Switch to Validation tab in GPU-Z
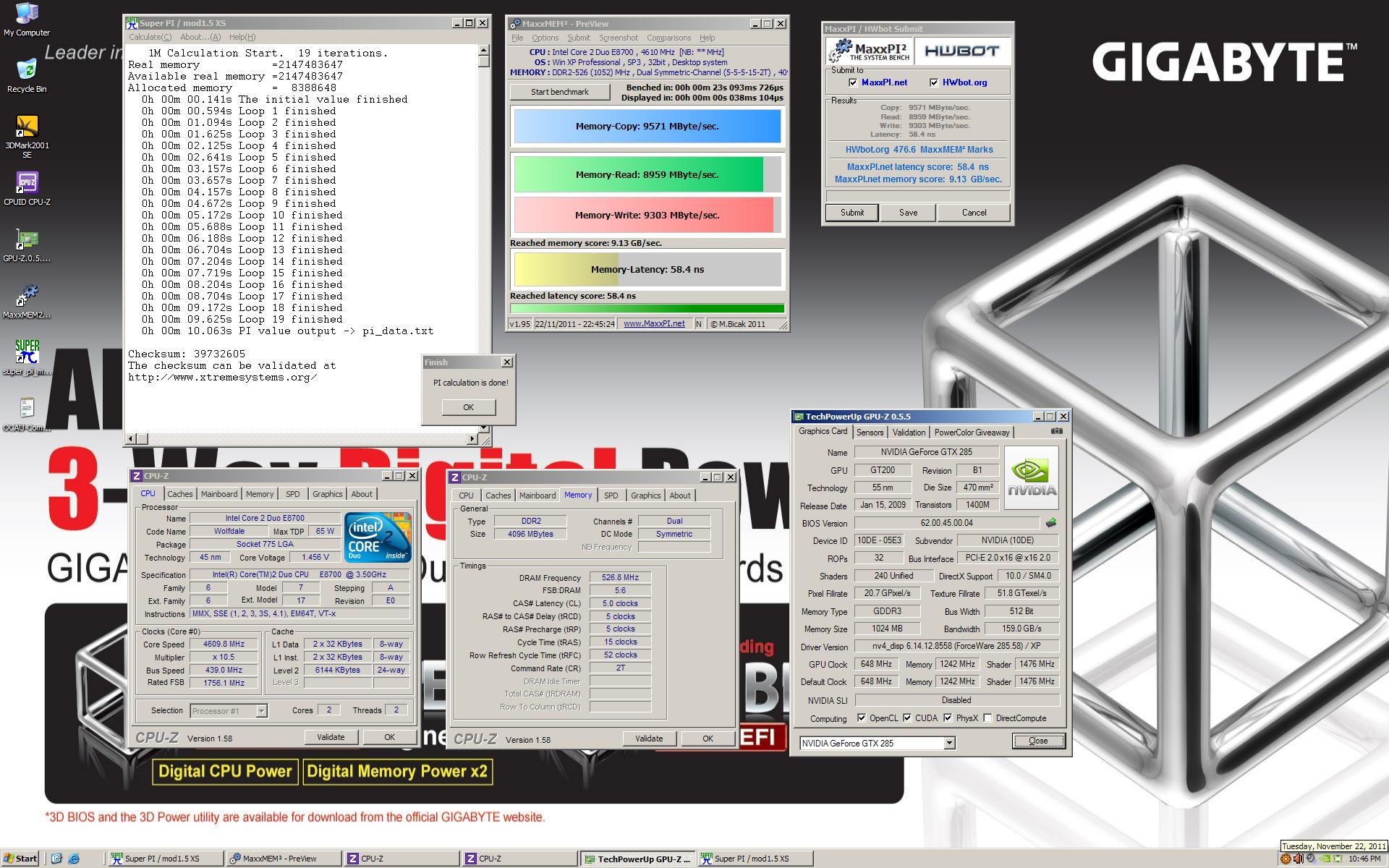The height and width of the screenshot is (868, 1389). [909, 432]
